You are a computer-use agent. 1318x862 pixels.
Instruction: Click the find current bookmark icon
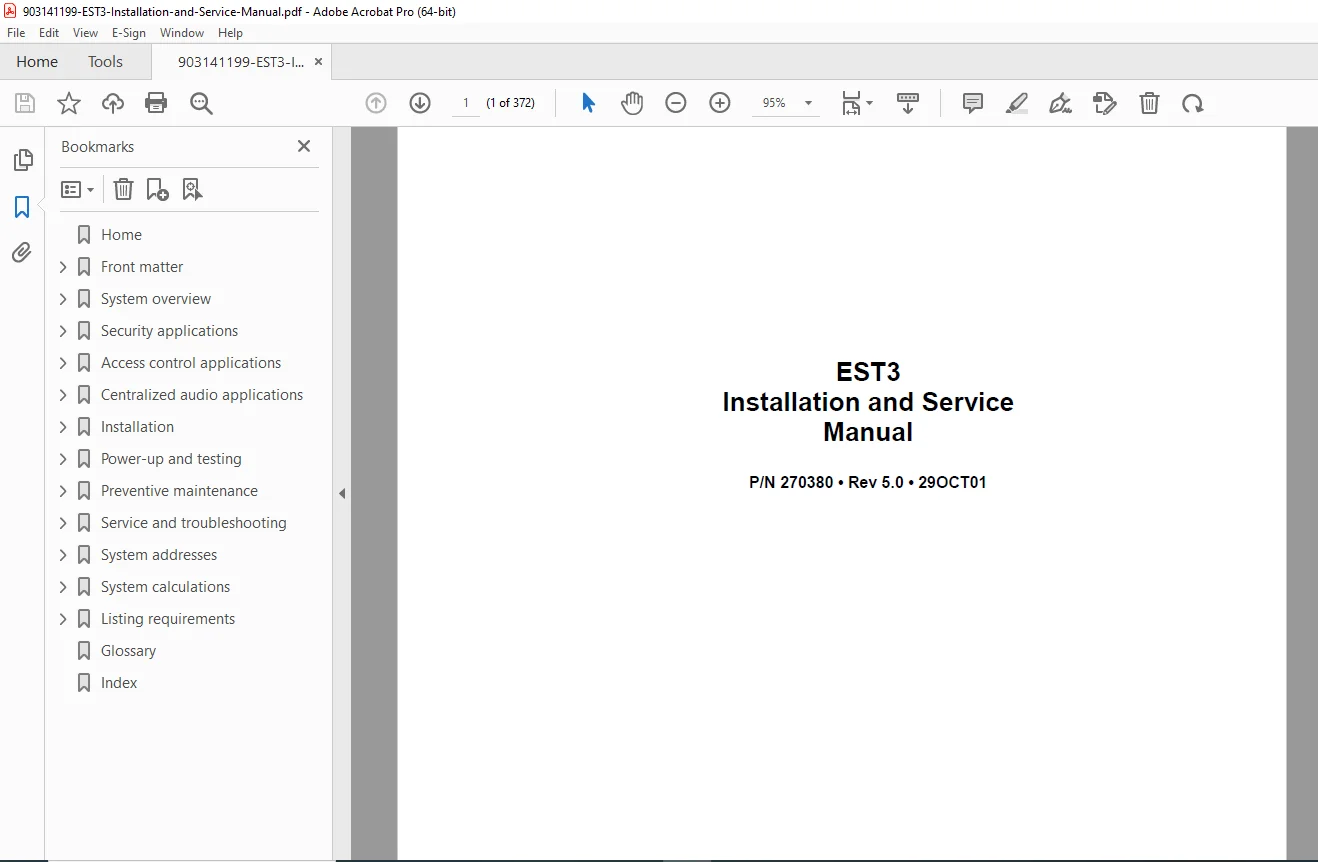pyautogui.click(x=192, y=189)
